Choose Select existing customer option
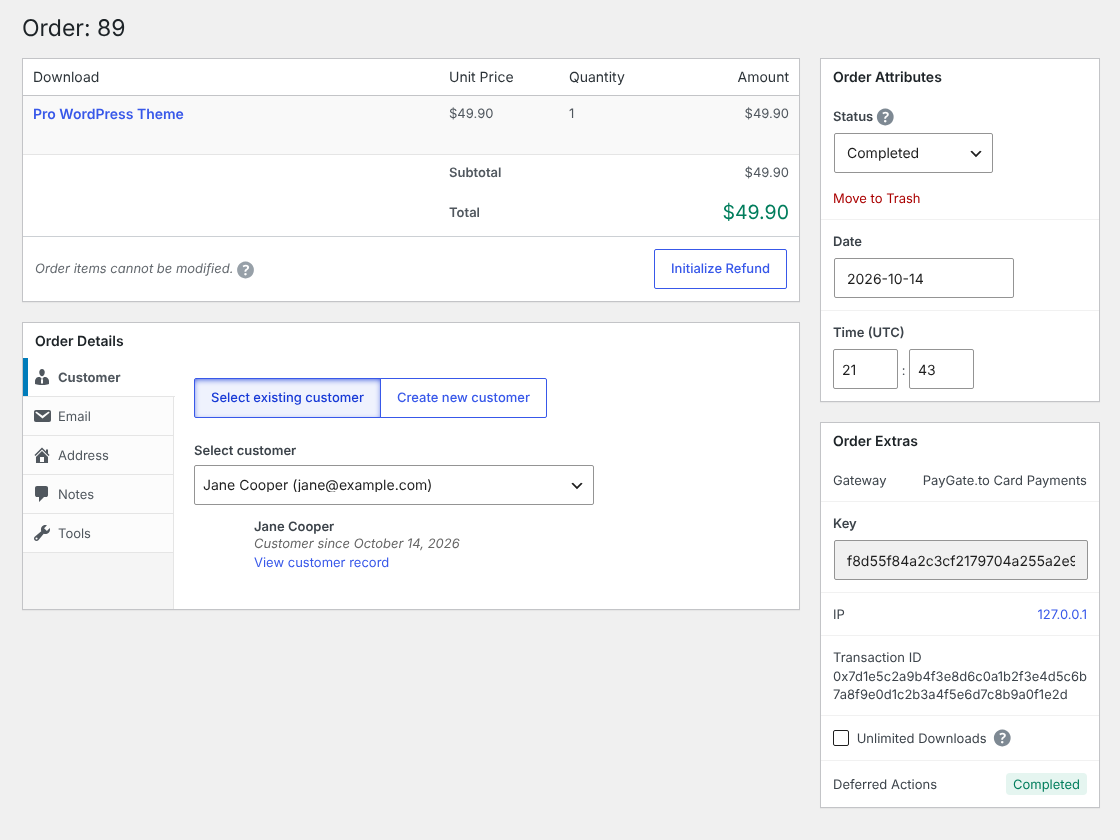Screen dimensions: 1120x840 tap(287, 398)
